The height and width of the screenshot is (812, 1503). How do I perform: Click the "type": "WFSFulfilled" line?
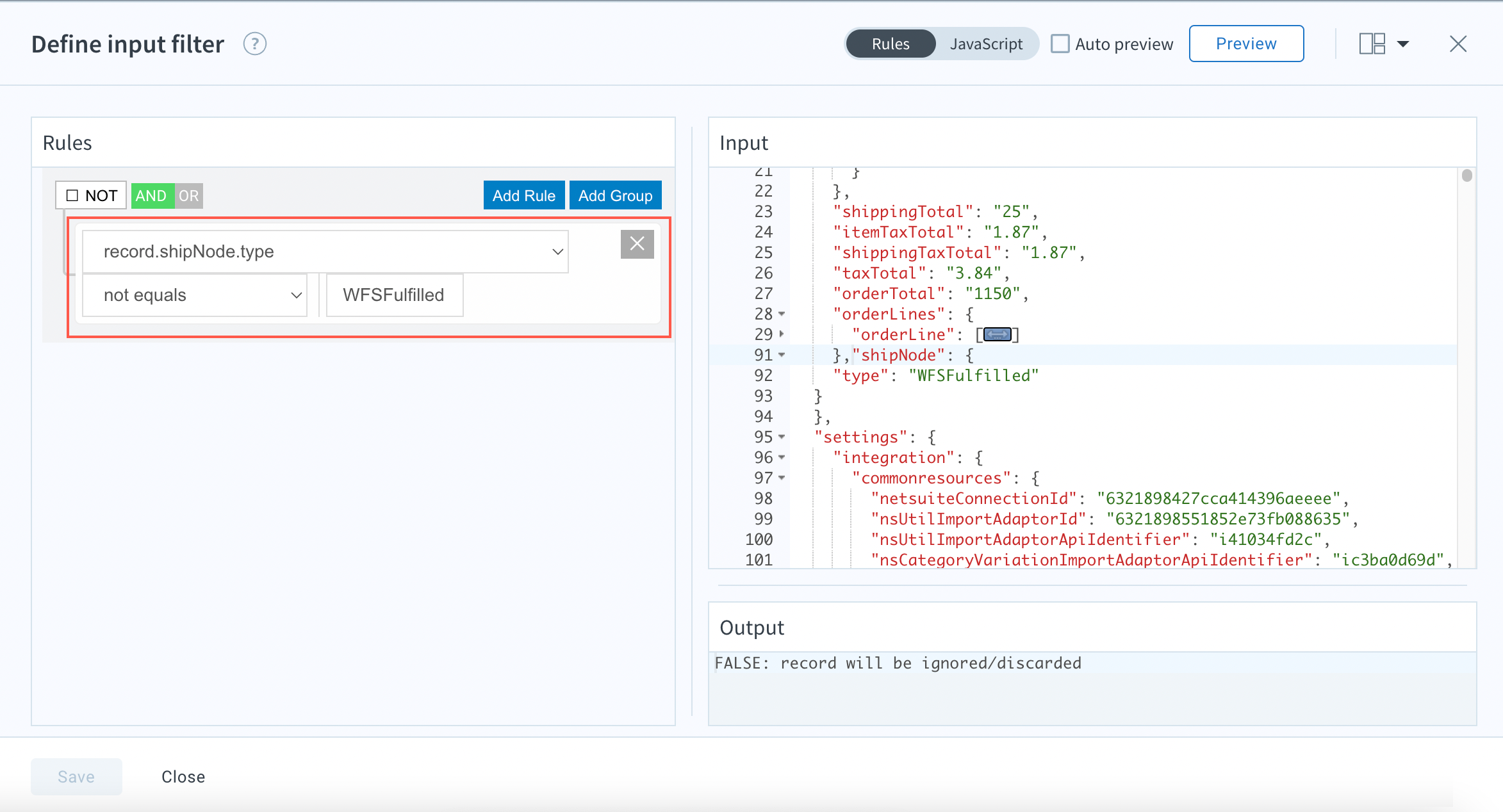click(x=935, y=376)
